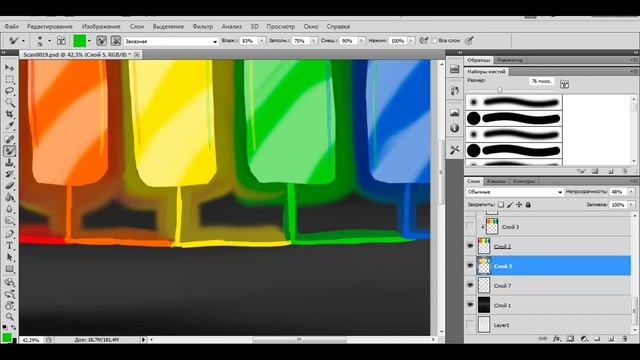
Task: Open the brush load color dropdown arrow
Action: tap(89, 41)
